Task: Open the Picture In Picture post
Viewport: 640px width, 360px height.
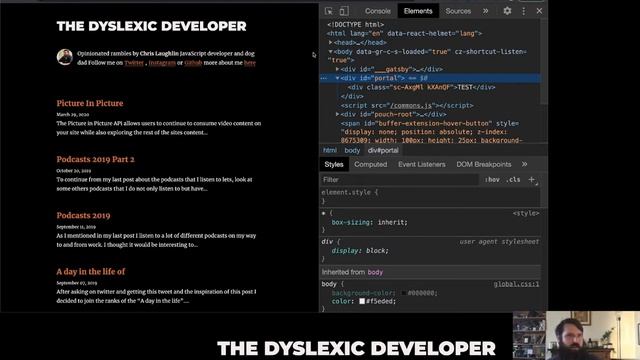Action: click(x=90, y=103)
